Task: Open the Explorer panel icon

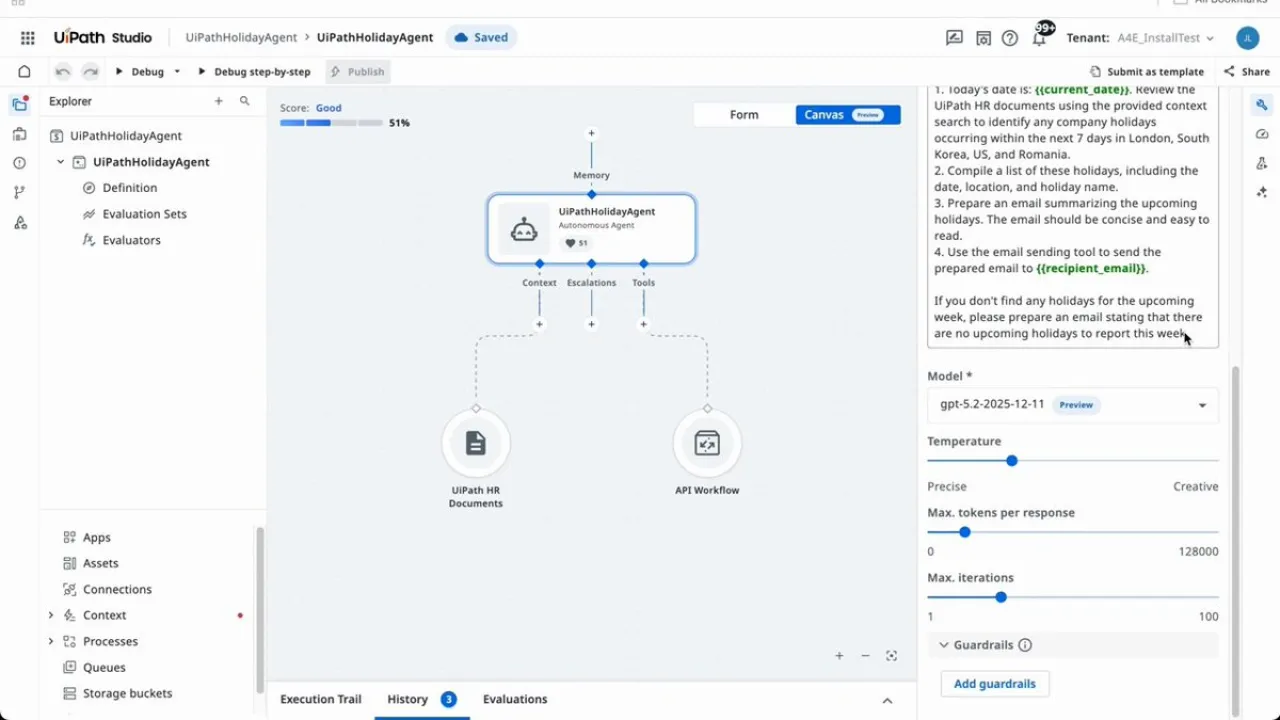Action: point(20,105)
